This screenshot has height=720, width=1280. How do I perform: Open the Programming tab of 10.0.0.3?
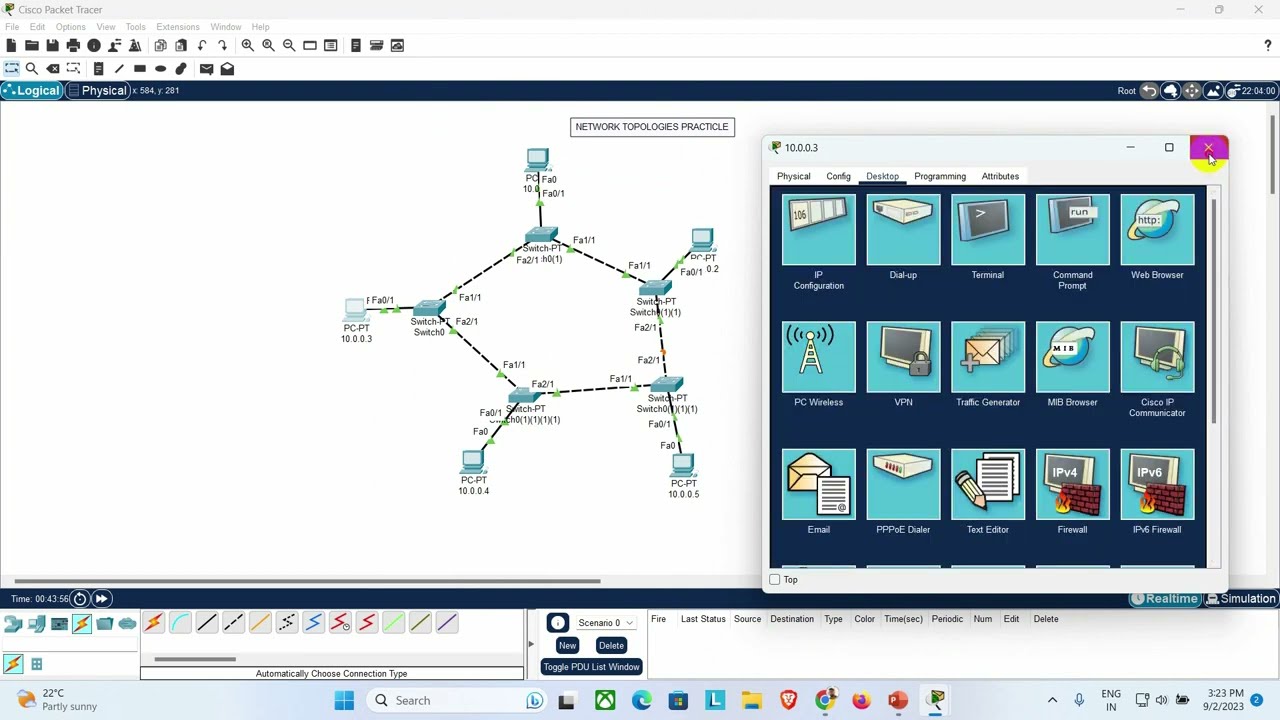(940, 176)
